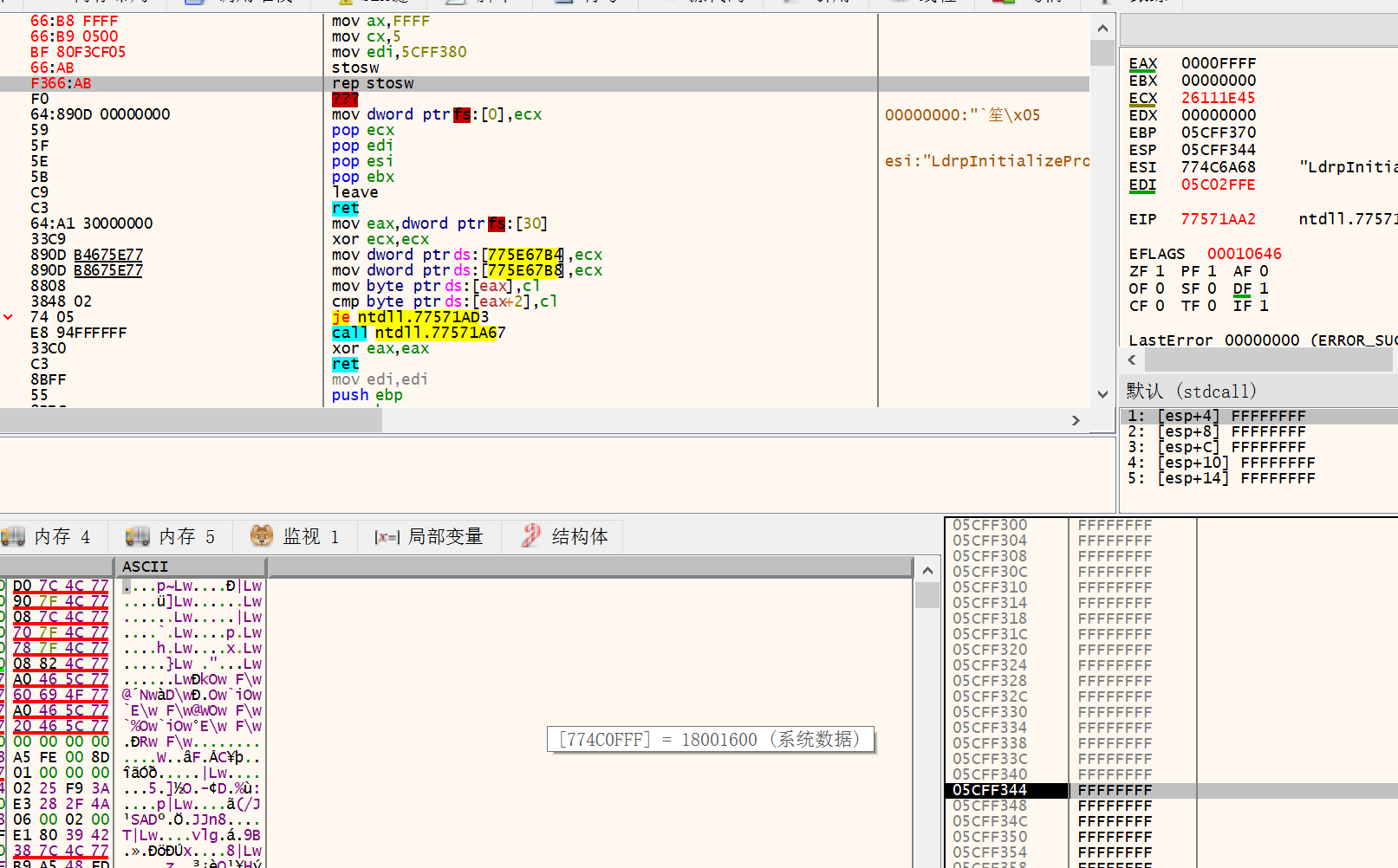Click the disassembly scrollbar up arrow
Viewport: 1398px width, 868px height.
pyautogui.click(x=1102, y=29)
